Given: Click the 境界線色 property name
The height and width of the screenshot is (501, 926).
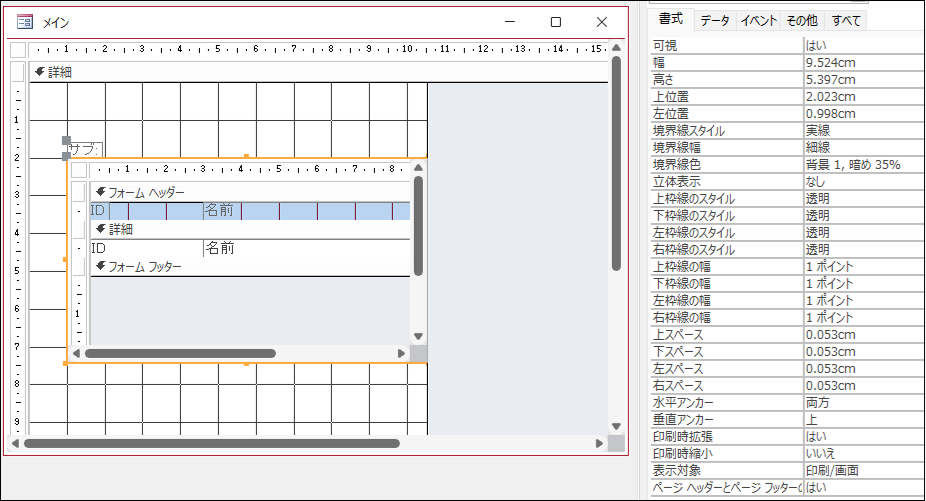Looking at the screenshot, I should [x=677, y=165].
